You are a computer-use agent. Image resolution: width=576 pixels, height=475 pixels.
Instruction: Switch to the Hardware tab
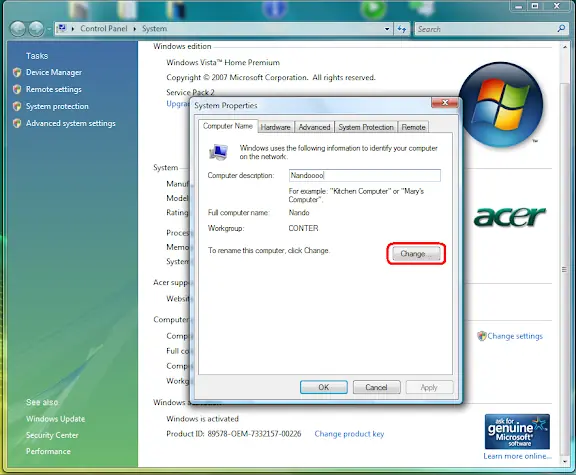pos(276,127)
